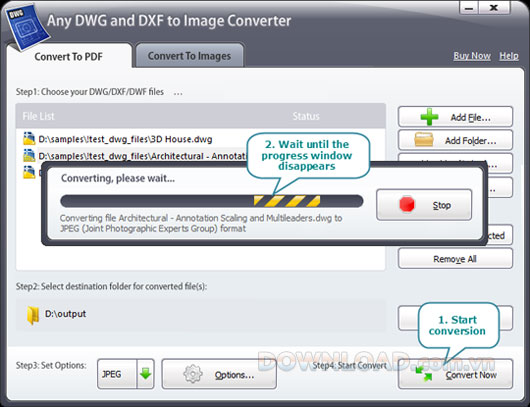Image resolution: width=530 pixels, height=407 pixels.
Task: Switch to the Convert To PDF tab
Action: (69, 56)
